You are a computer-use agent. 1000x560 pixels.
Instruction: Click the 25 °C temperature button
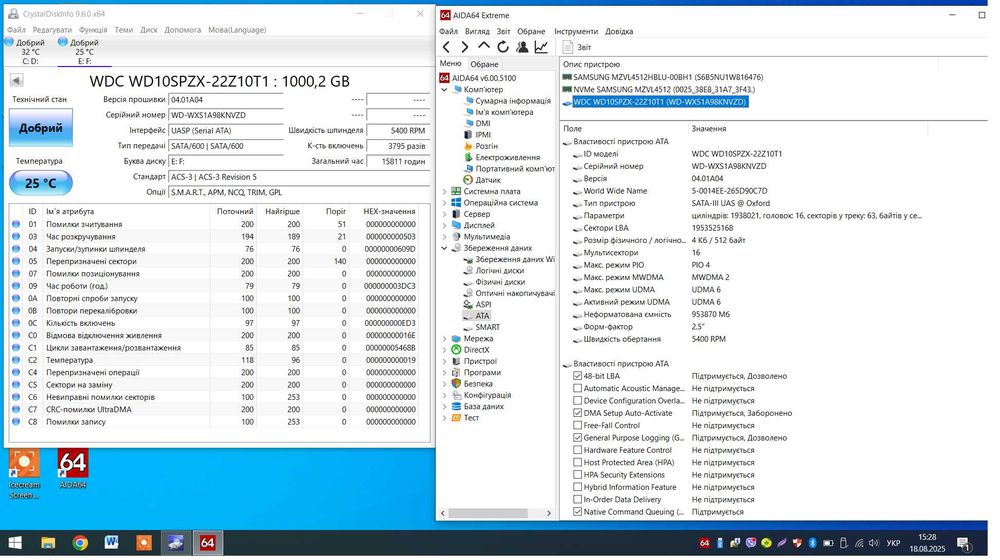(41, 183)
